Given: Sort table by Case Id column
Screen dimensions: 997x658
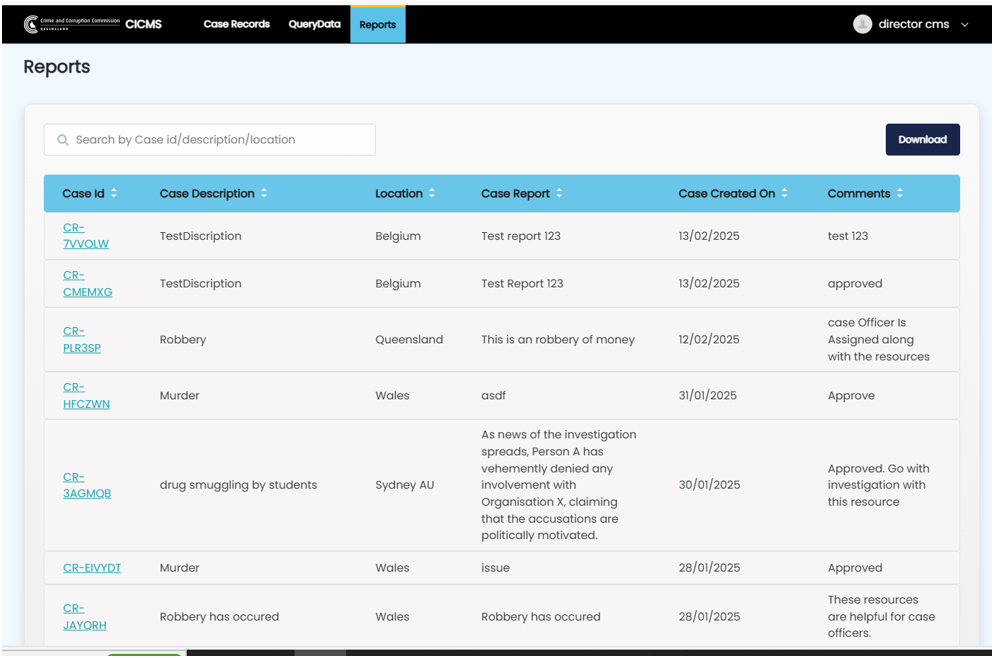Looking at the screenshot, I should pos(114,194).
